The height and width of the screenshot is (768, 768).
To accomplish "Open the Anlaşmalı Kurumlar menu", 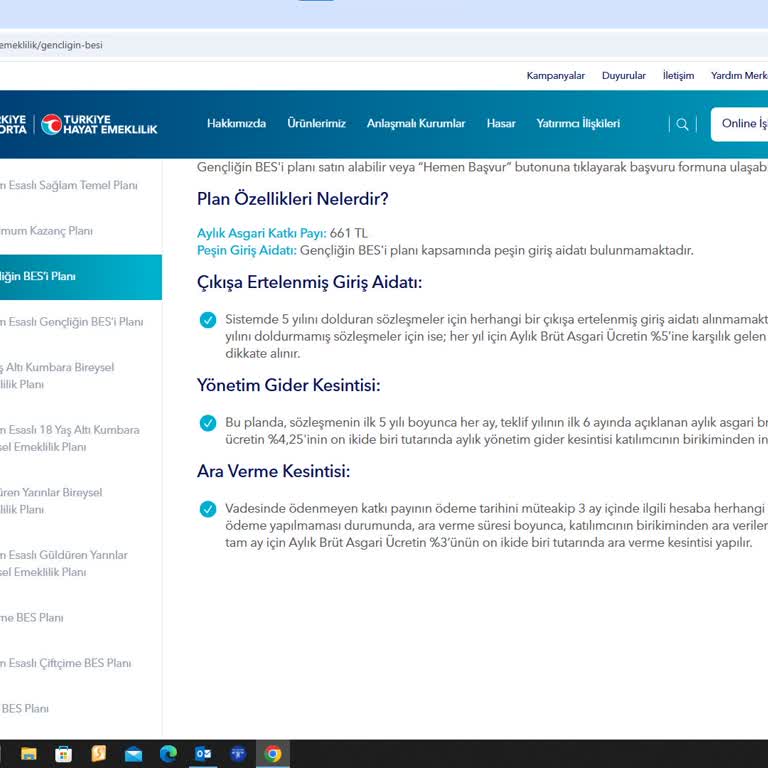I will pyautogui.click(x=416, y=123).
